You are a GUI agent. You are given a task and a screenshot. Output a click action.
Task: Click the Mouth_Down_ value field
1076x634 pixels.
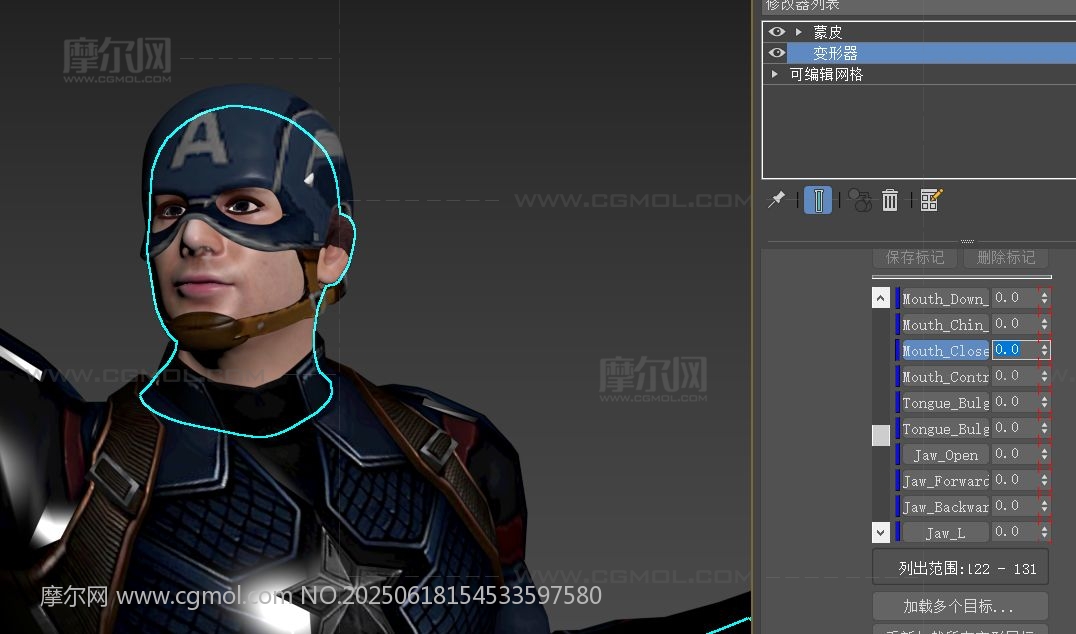click(1015, 298)
